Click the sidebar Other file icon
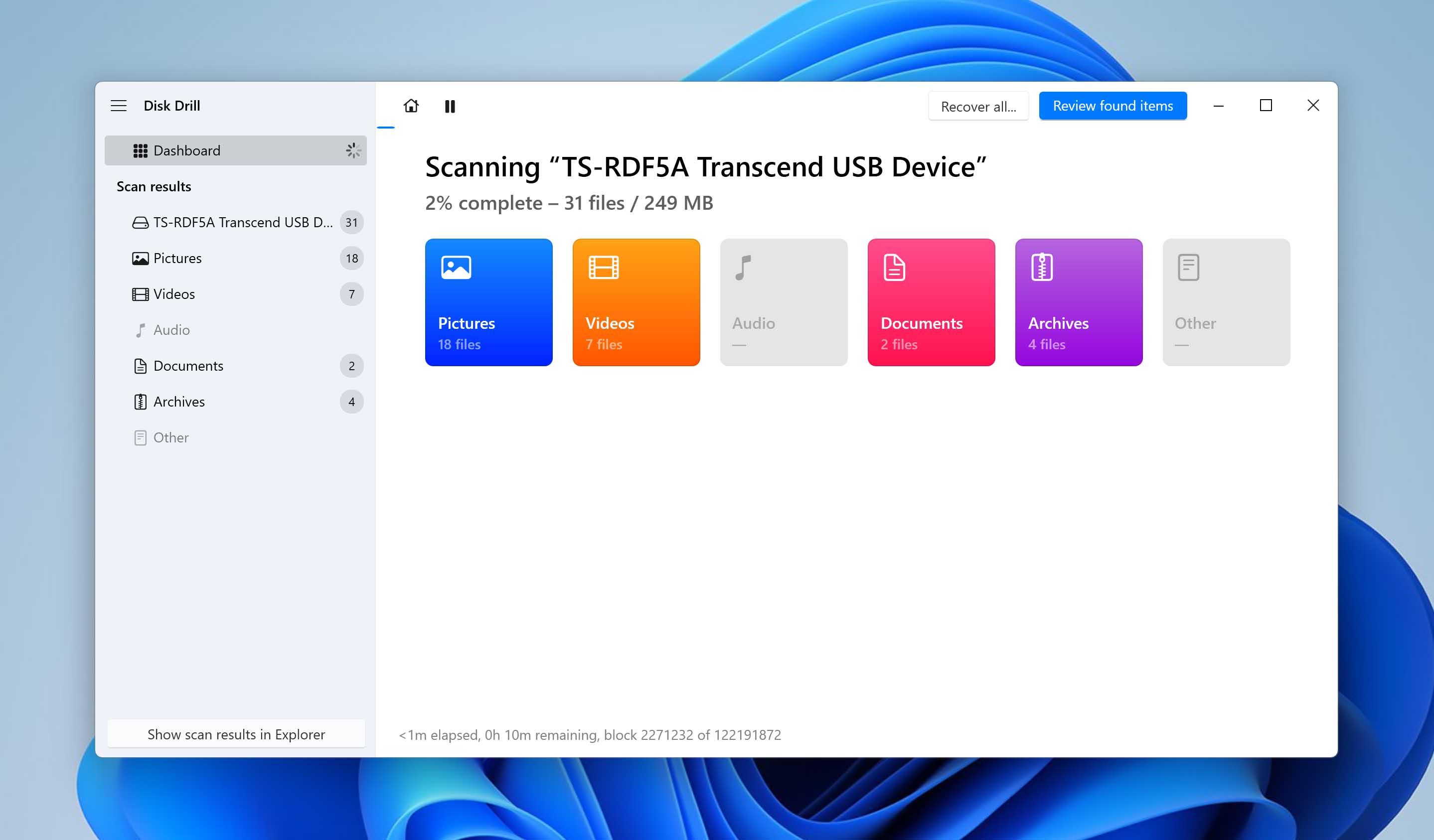The image size is (1434, 840). point(140,437)
